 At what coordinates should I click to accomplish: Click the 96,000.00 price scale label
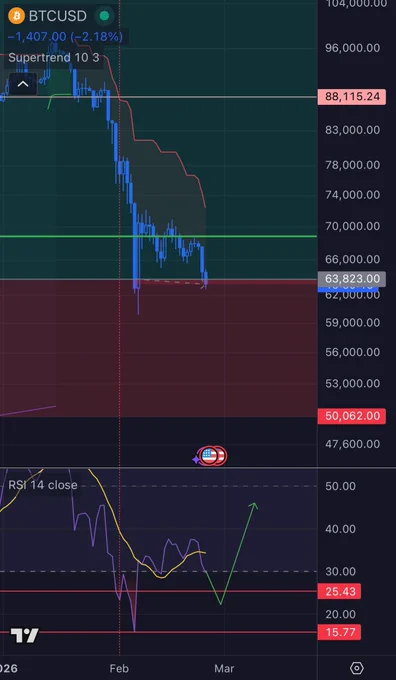[353, 48]
